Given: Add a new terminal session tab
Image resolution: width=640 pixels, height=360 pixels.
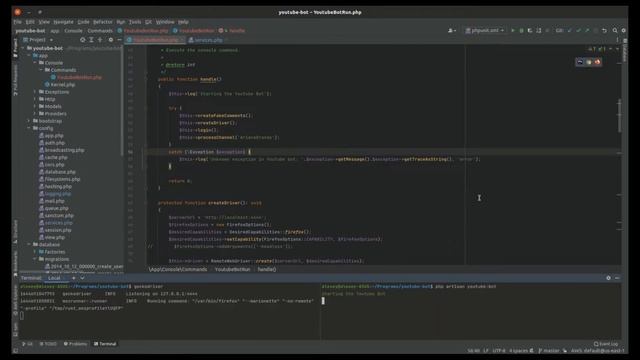Looking at the screenshot, I should tap(73, 278).
